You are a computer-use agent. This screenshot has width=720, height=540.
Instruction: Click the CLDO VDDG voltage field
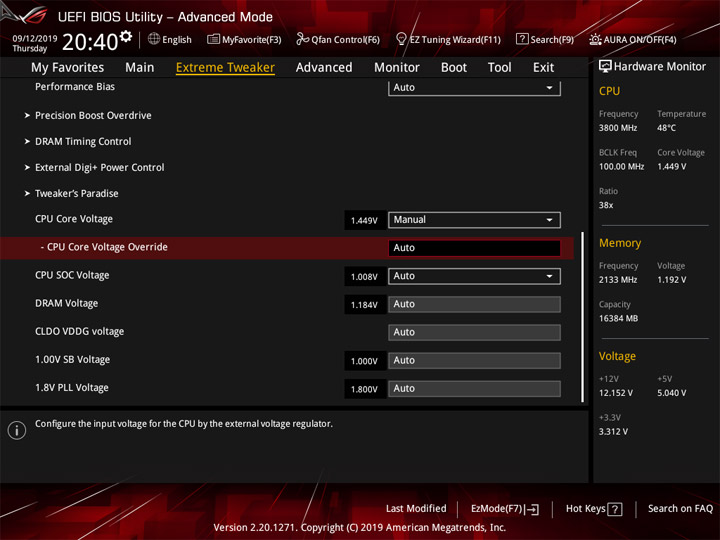pos(474,332)
